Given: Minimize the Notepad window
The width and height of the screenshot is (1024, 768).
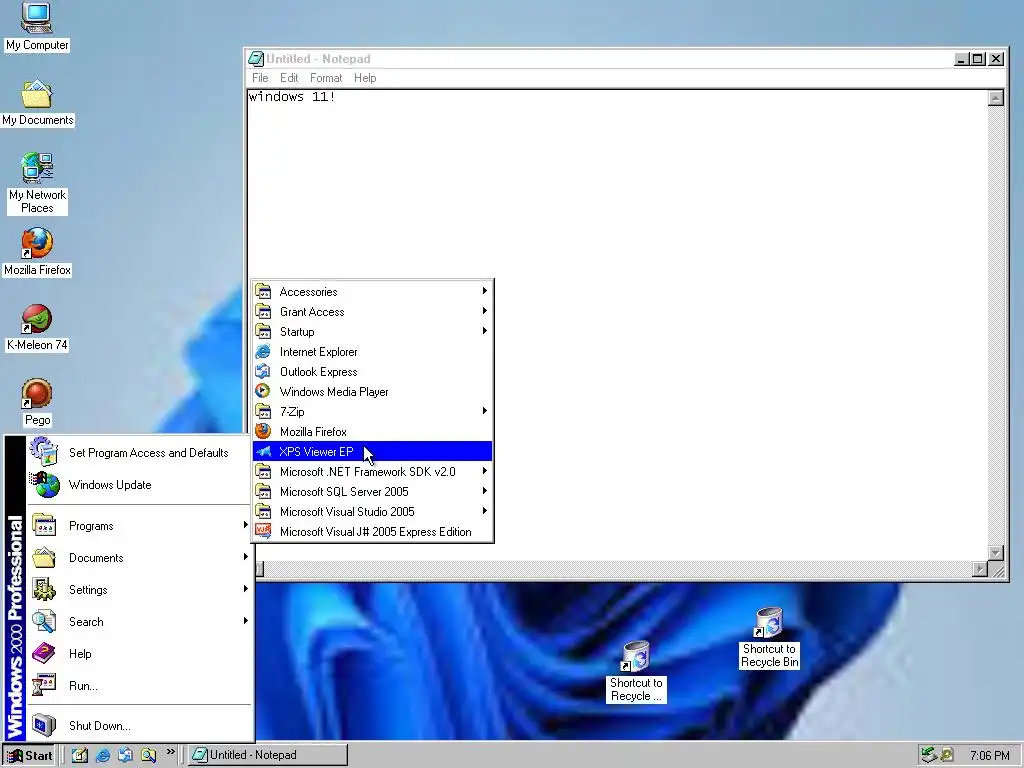Looking at the screenshot, I should click(961, 59).
